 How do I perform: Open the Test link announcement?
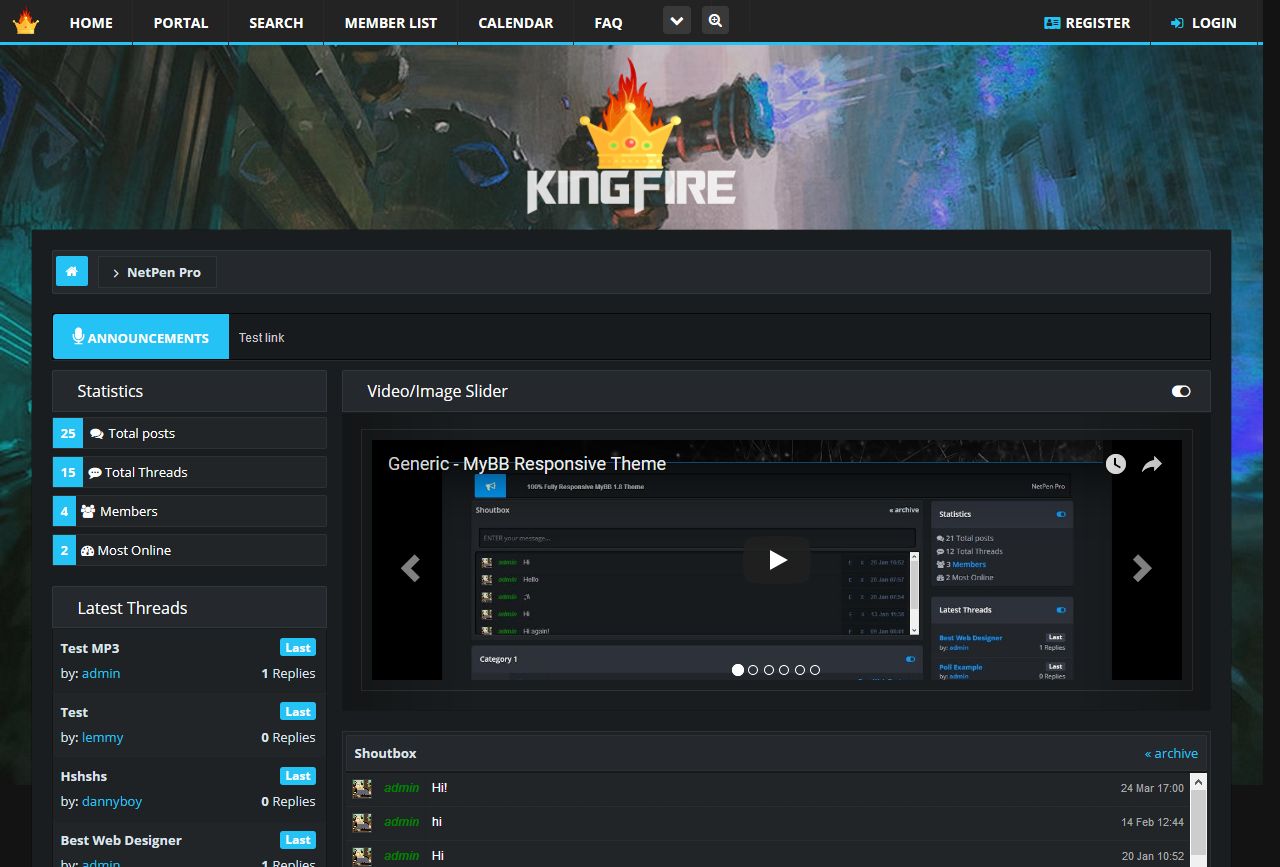(x=262, y=338)
